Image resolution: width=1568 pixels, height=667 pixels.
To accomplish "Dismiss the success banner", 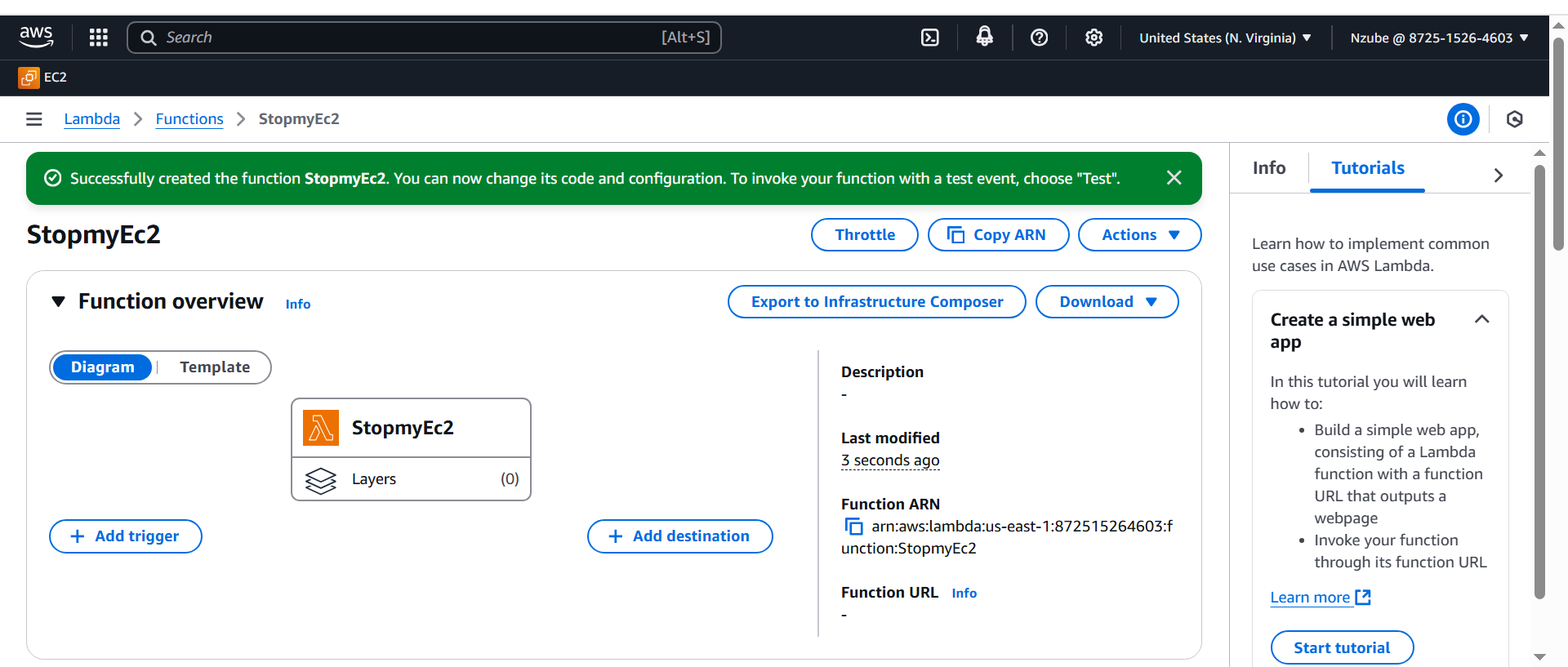I will pos(1174,178).
